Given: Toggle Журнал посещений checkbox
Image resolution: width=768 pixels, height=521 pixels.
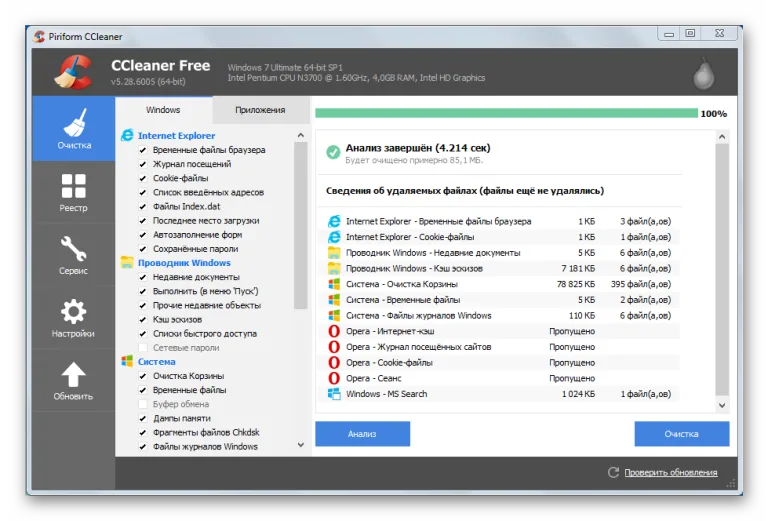Looking at the screenshot, I should tap(143, 164).
